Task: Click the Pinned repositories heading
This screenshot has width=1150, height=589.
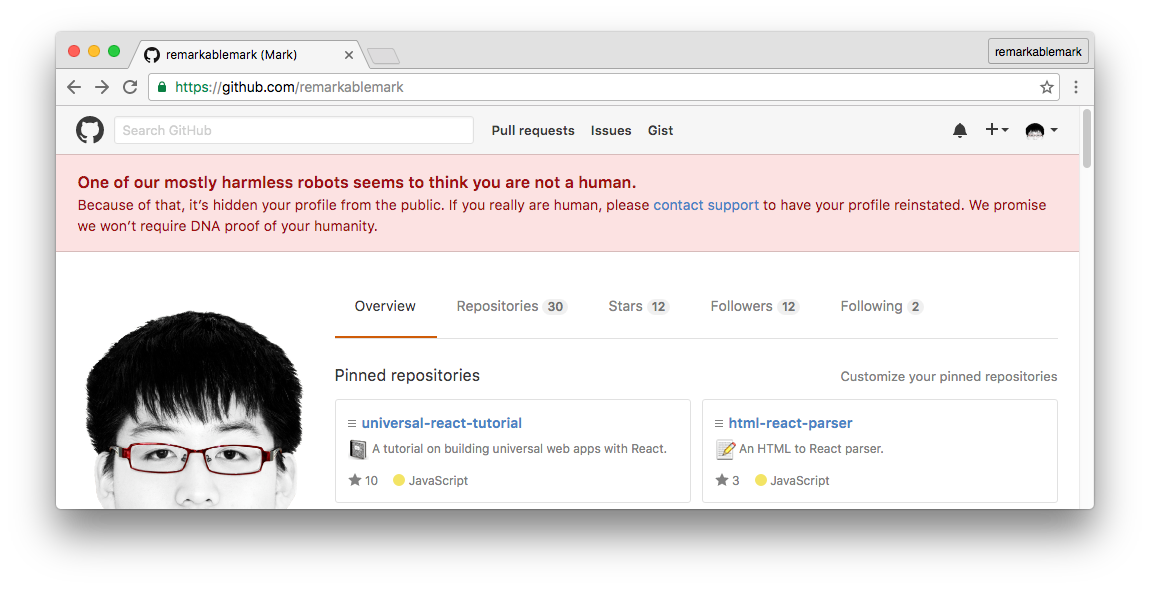Action: (407, 376)
